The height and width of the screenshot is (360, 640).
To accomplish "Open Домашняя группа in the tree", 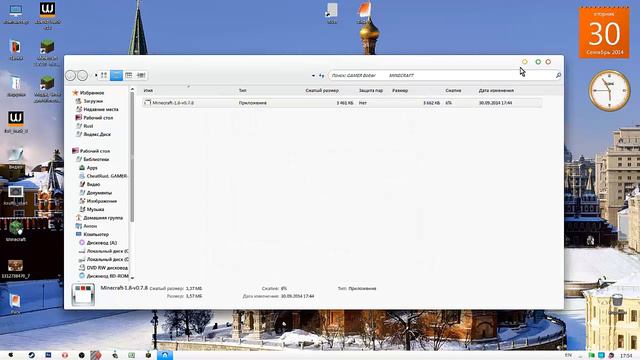I will tap(102, 218).
